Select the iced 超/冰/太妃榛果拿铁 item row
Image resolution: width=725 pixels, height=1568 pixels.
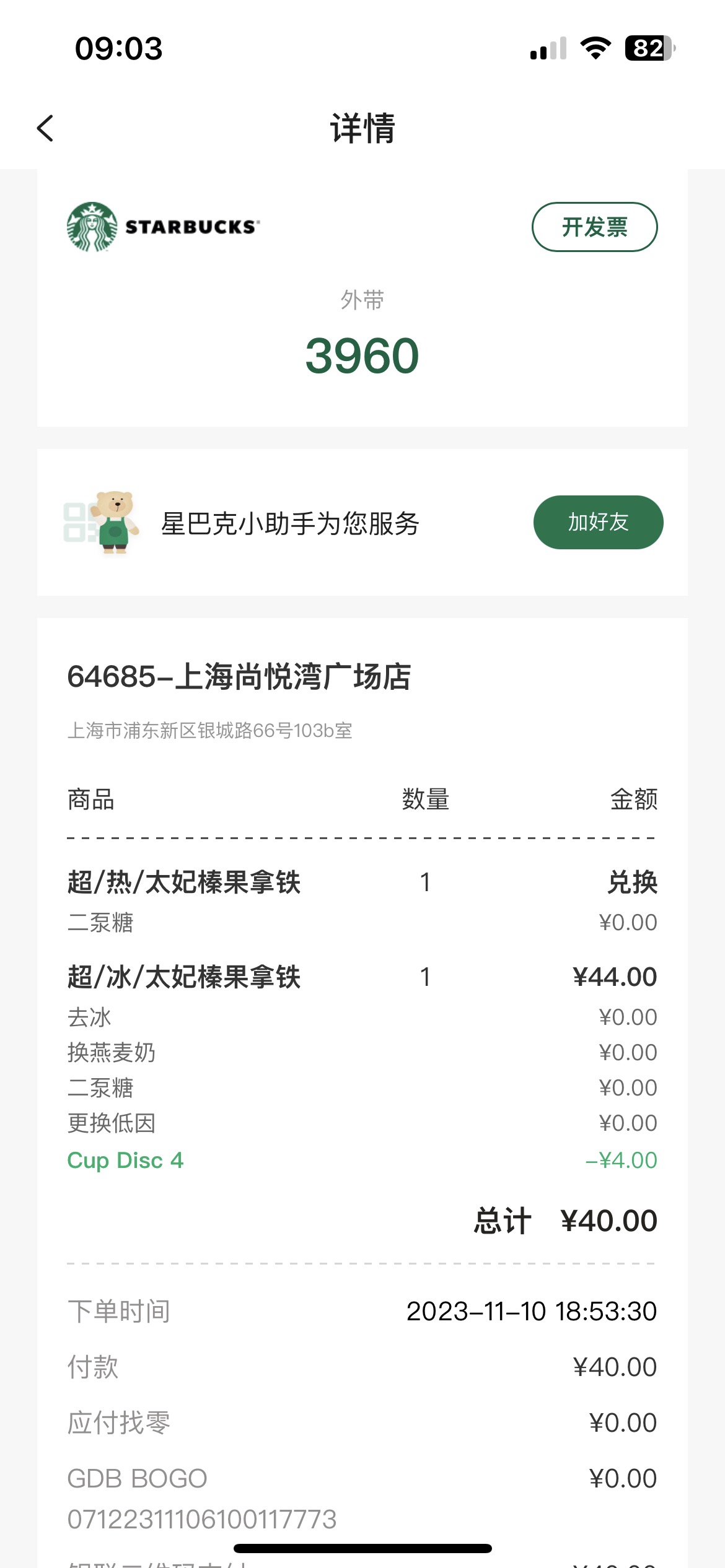(362, 977)
